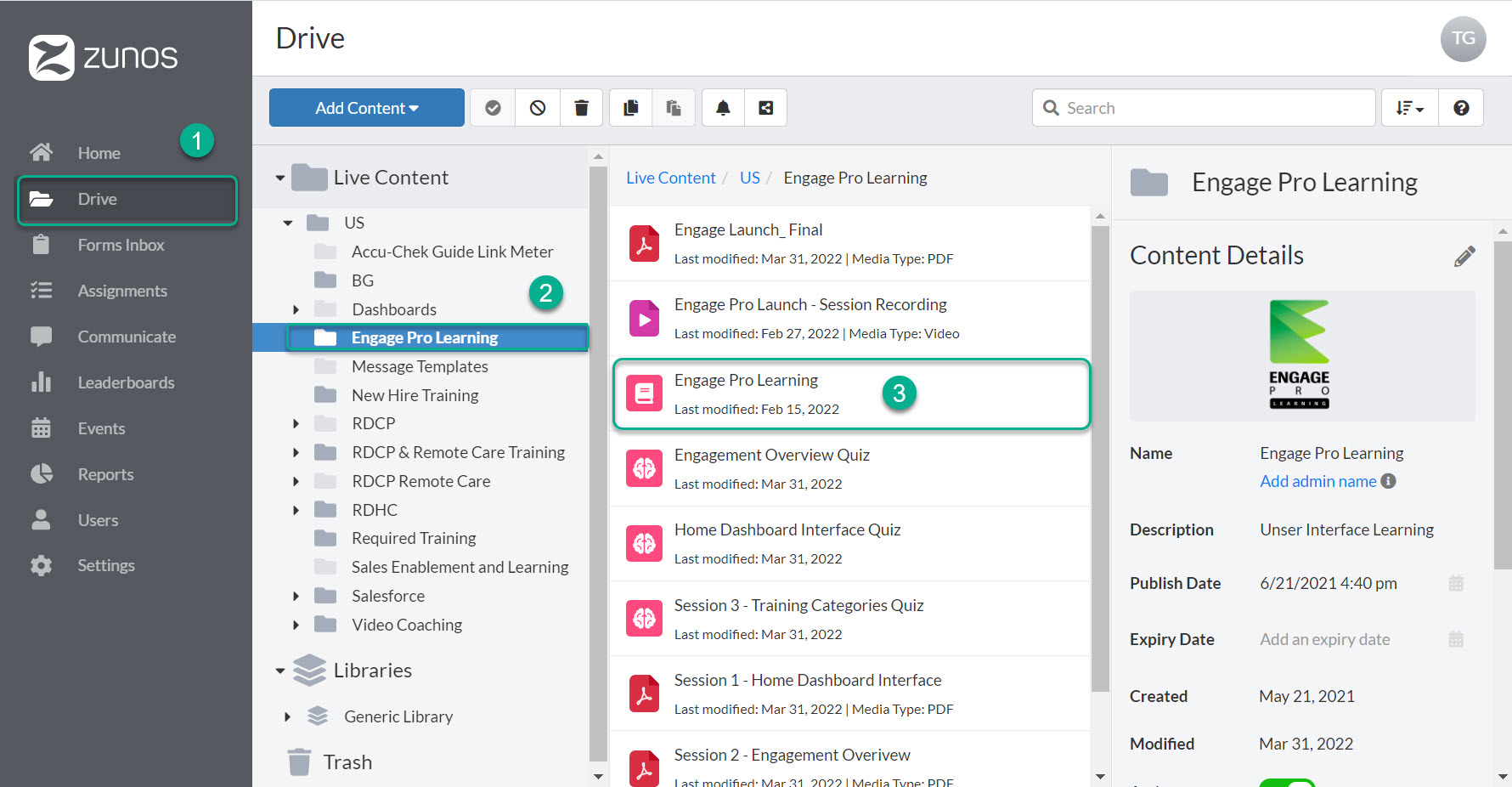Click the pencil edit icon in Content Details
1512x787 pixels.
pos(1464,256)
